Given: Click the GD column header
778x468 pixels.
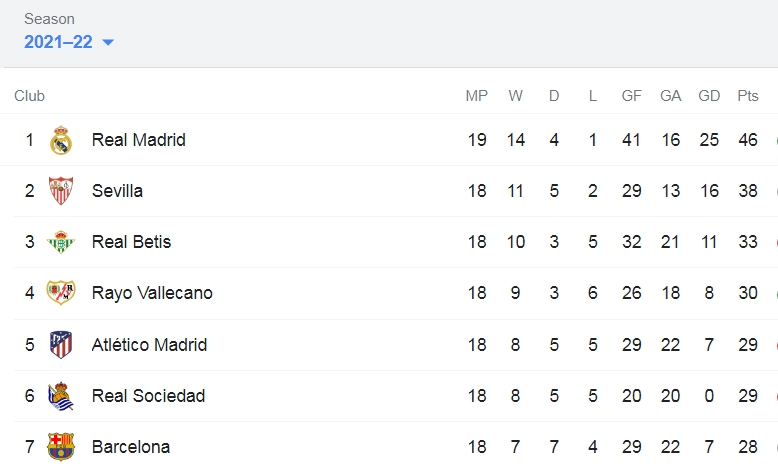Looking at the screenshot, I should click(709, 96).
